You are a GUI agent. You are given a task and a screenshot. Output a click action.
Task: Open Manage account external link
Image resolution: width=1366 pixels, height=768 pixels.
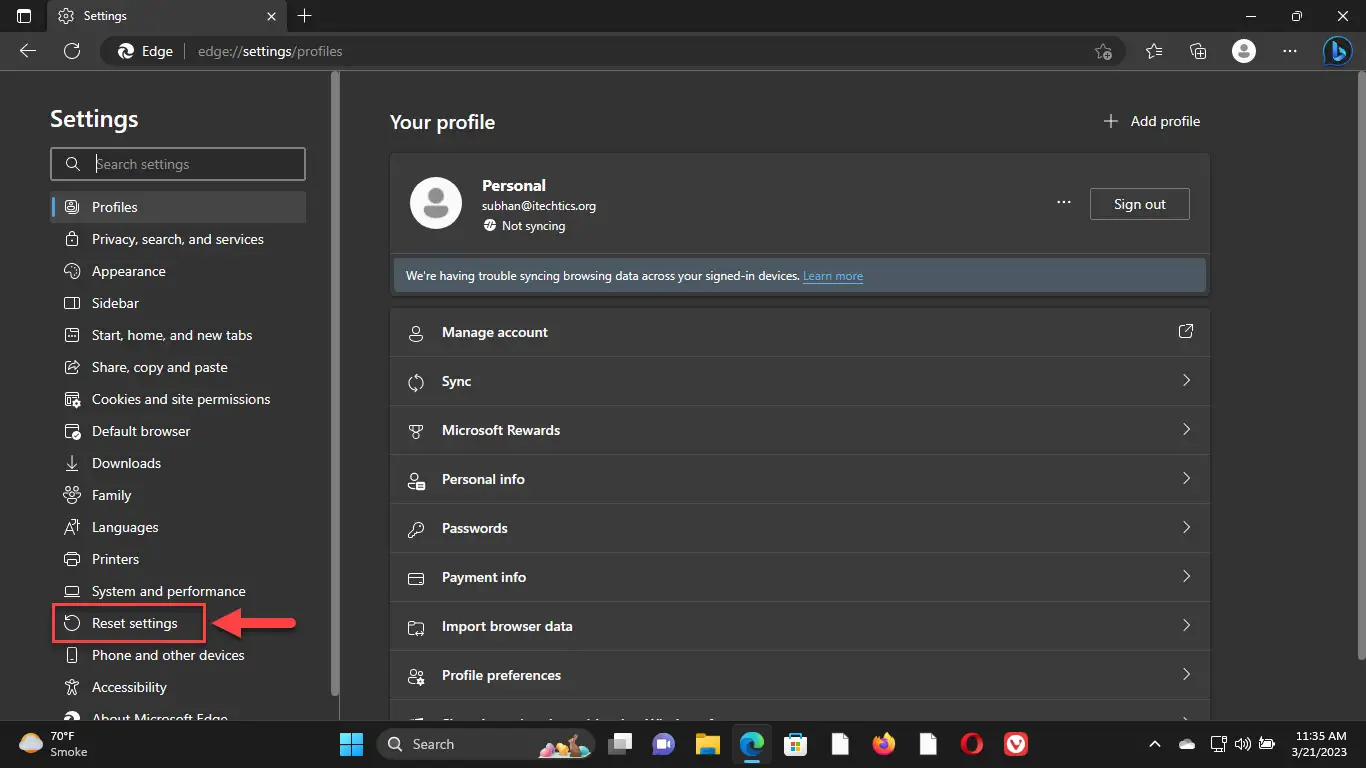pos(1186,331)
